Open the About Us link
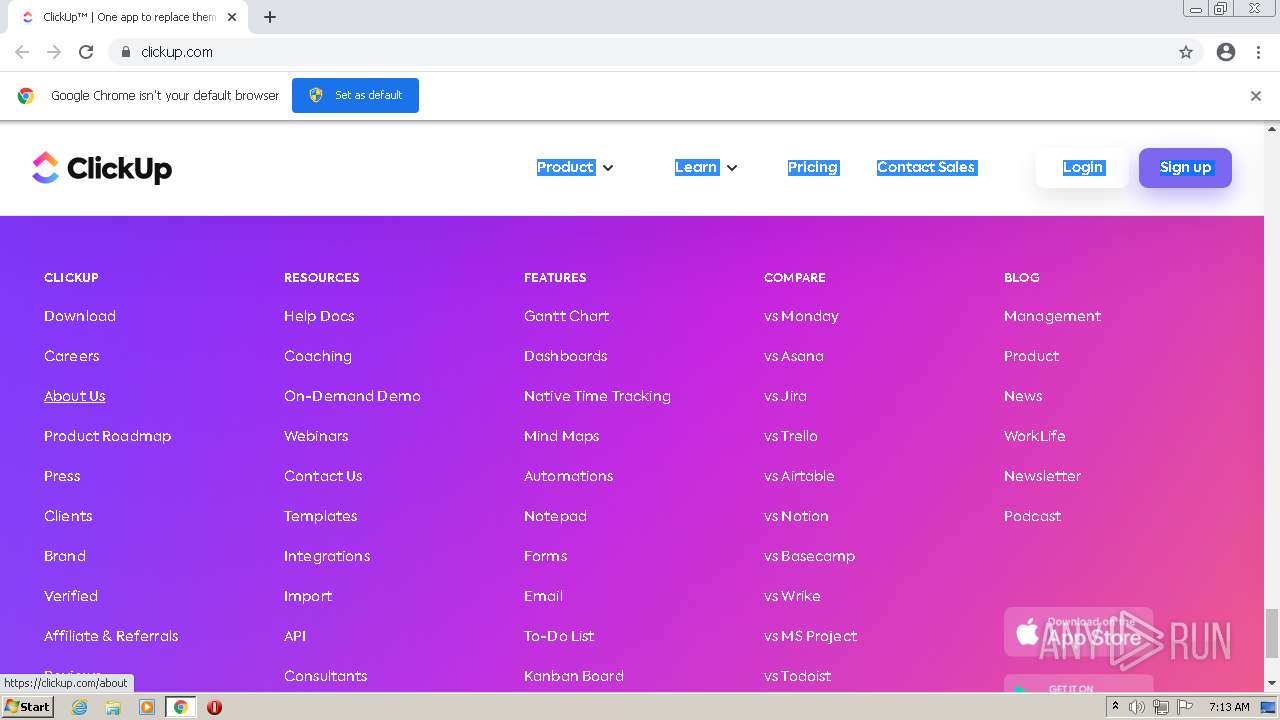The height and width of the screenshot is (720, 1280). 75,396
